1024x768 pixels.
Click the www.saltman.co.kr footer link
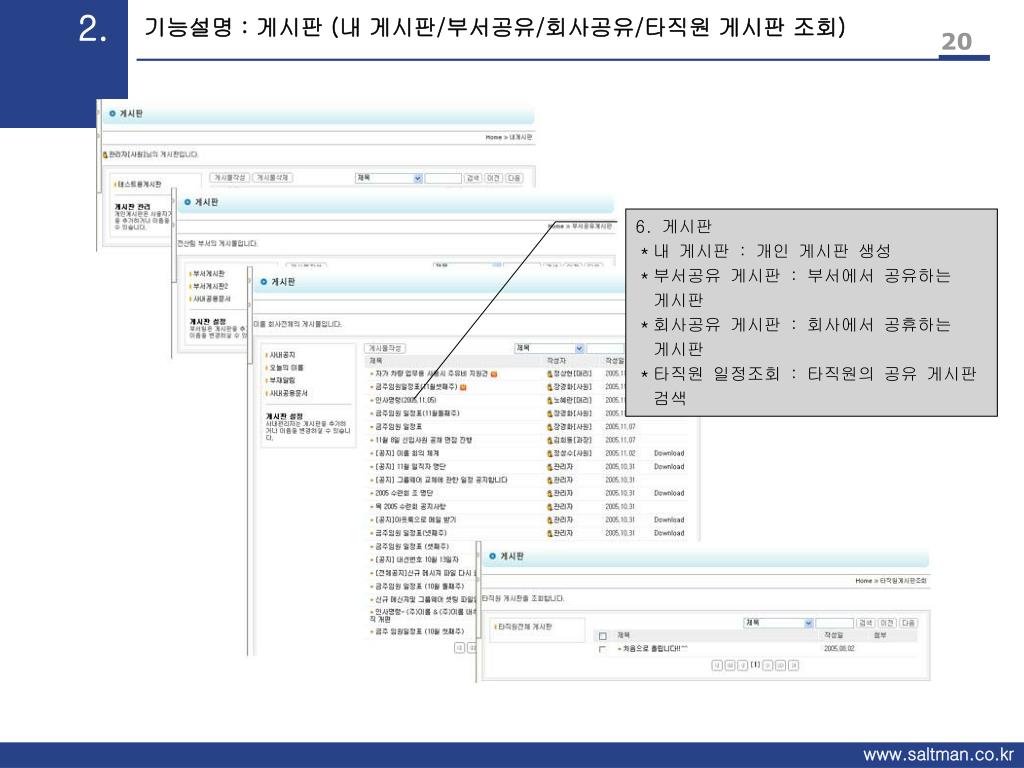(938, 755)
